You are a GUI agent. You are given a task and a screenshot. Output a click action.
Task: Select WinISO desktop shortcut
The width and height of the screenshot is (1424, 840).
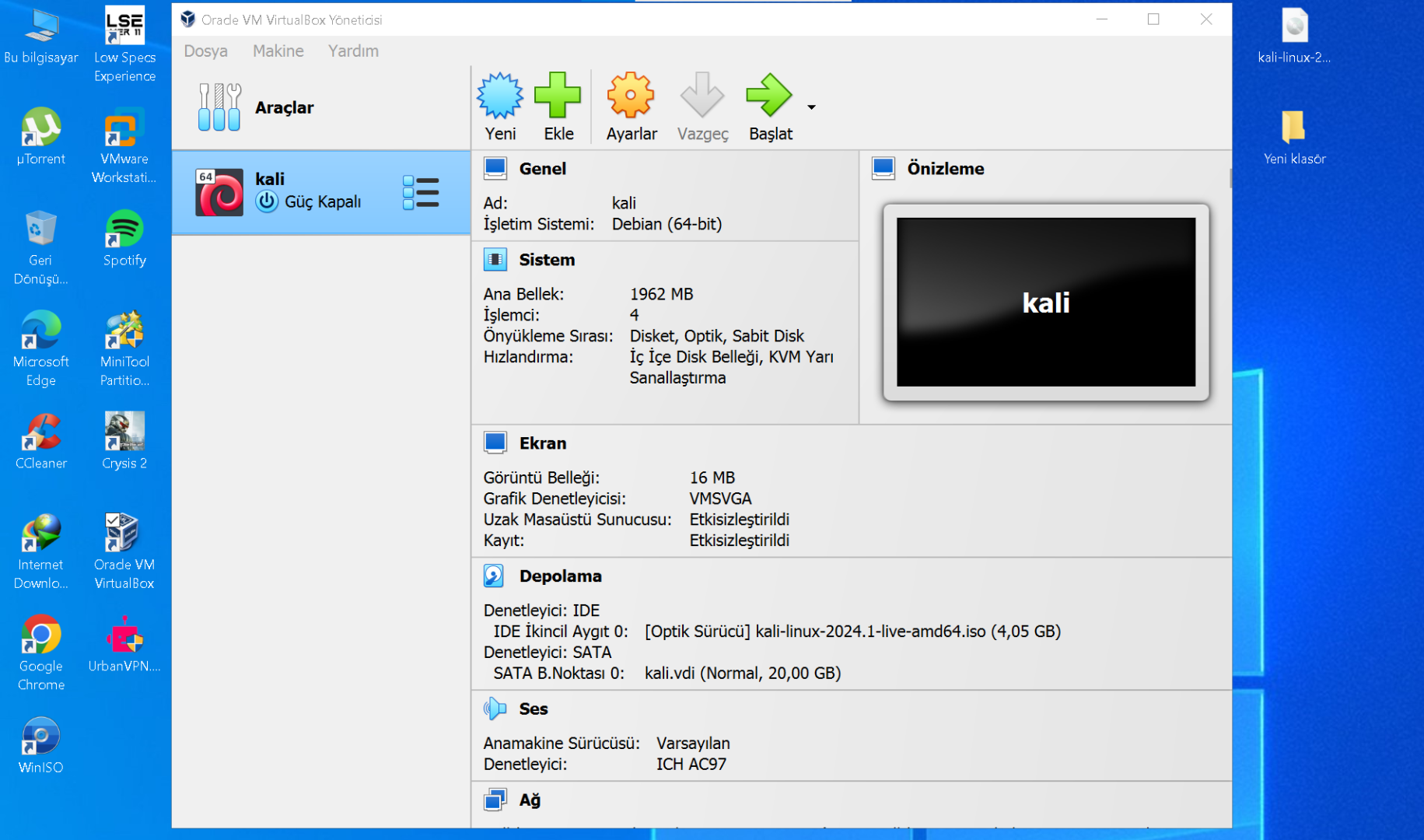(x=41, y=745)
